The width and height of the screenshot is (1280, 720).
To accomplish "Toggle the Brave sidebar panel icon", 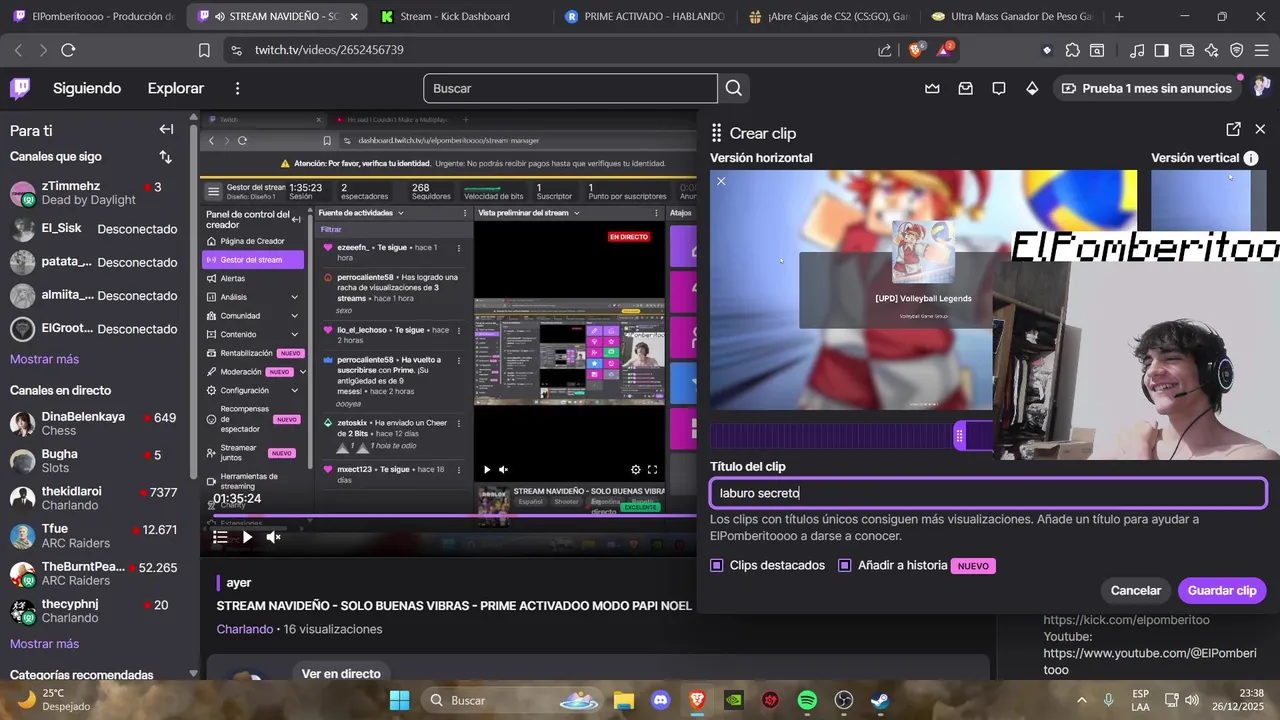I will 1161,50.
